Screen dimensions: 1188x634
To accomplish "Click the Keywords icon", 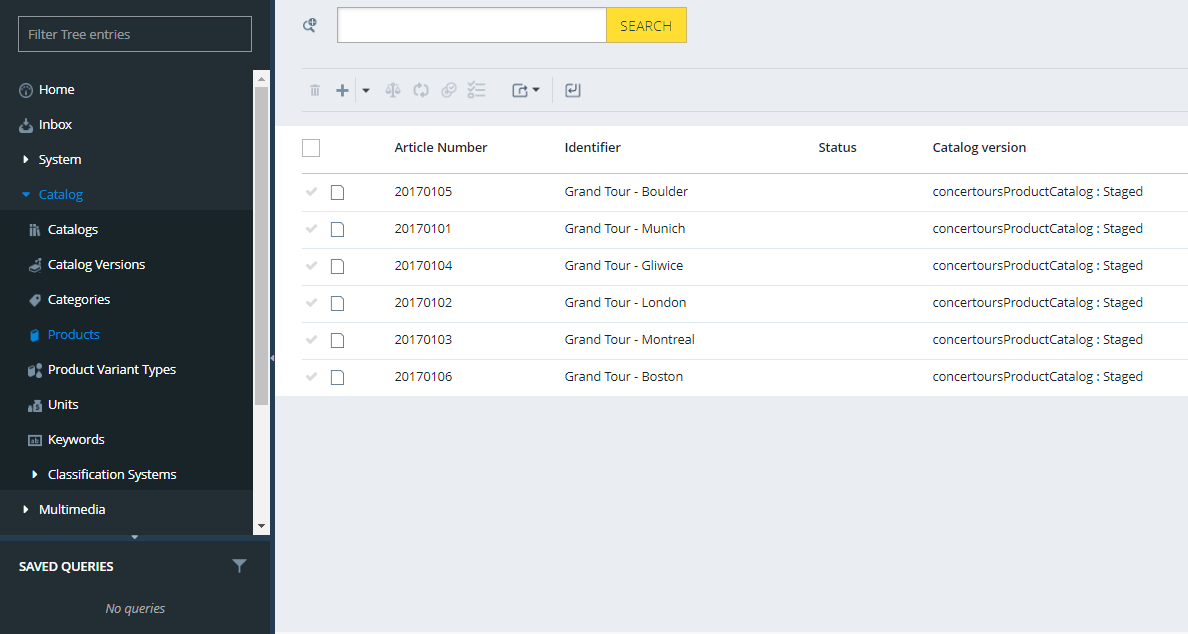I will pyautogui.click(x=35, y=440).
